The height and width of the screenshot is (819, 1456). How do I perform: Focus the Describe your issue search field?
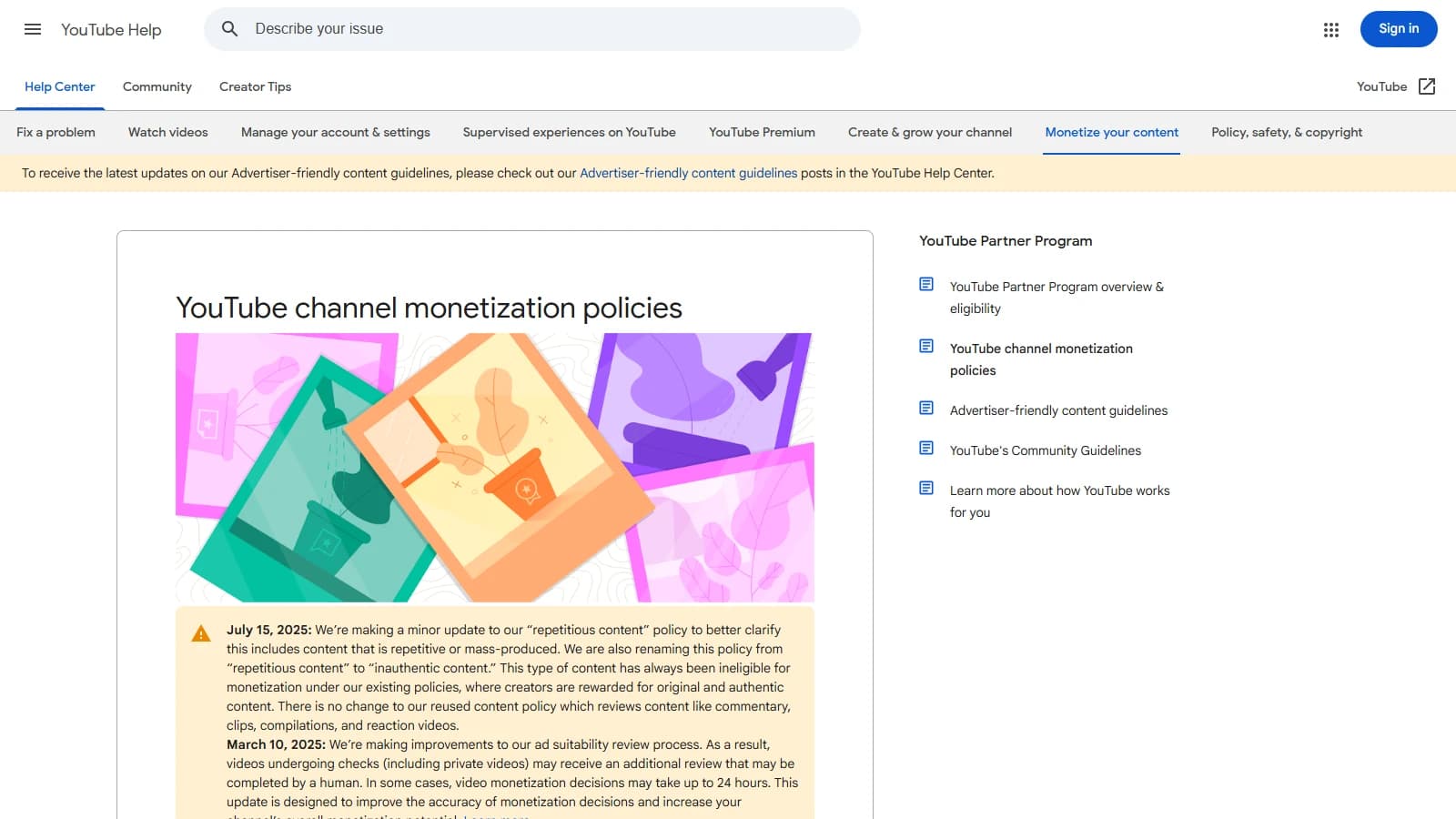pyautogui.click(x=532, y=29)
